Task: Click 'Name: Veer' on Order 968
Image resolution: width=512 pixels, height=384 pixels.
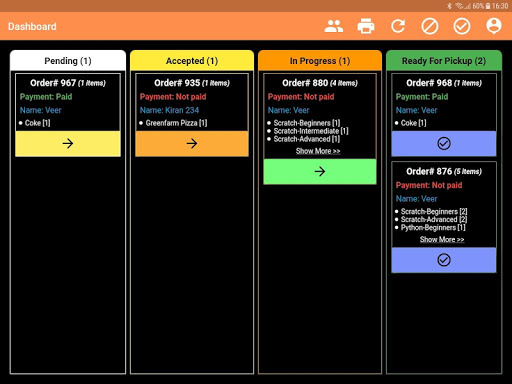Action: [417, 110]
